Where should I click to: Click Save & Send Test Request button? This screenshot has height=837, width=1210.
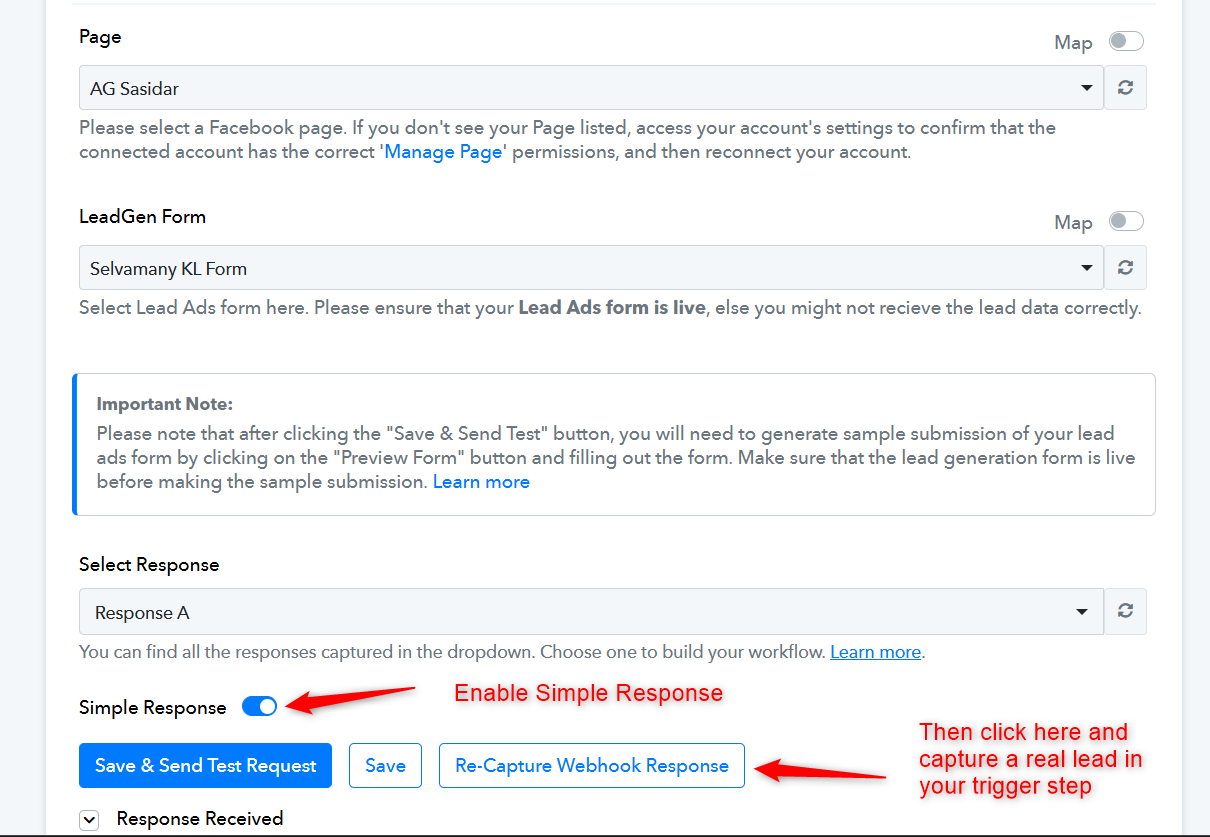click(205, 765)
